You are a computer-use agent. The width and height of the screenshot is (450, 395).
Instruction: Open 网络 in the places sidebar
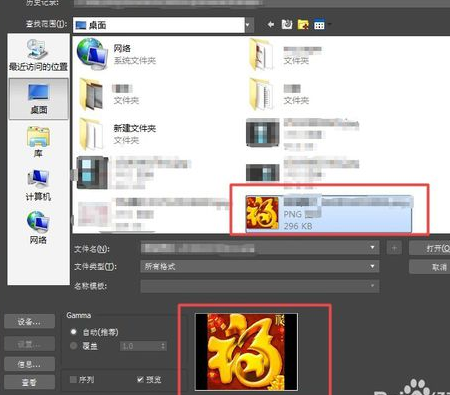(38, 228)
